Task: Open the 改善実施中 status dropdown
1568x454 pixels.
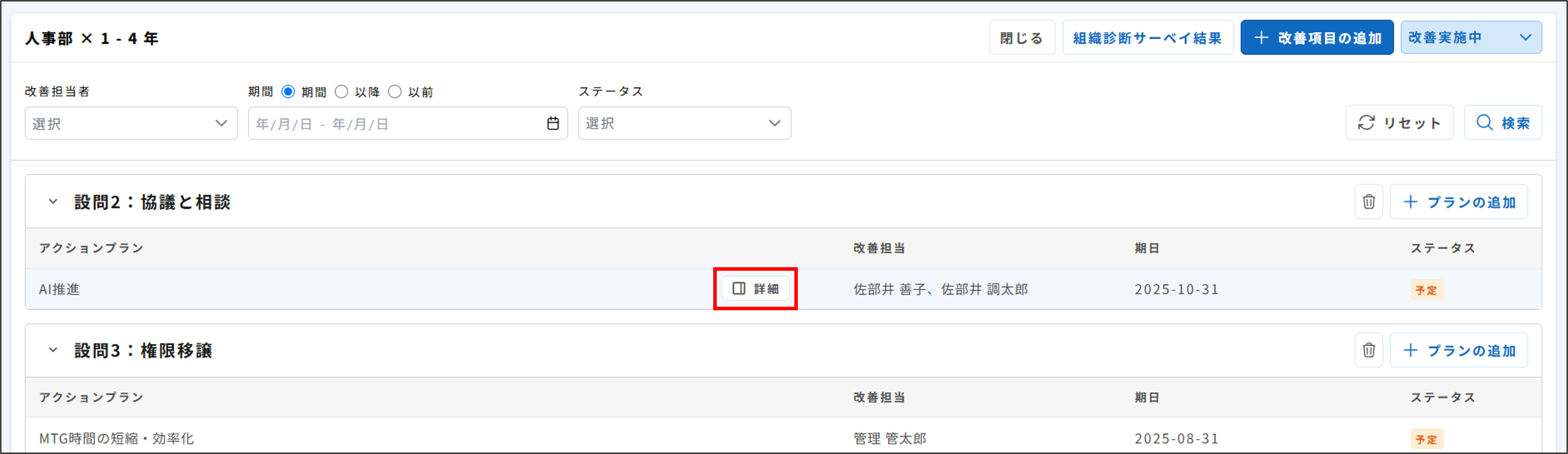Action: tap(1471, 38)
